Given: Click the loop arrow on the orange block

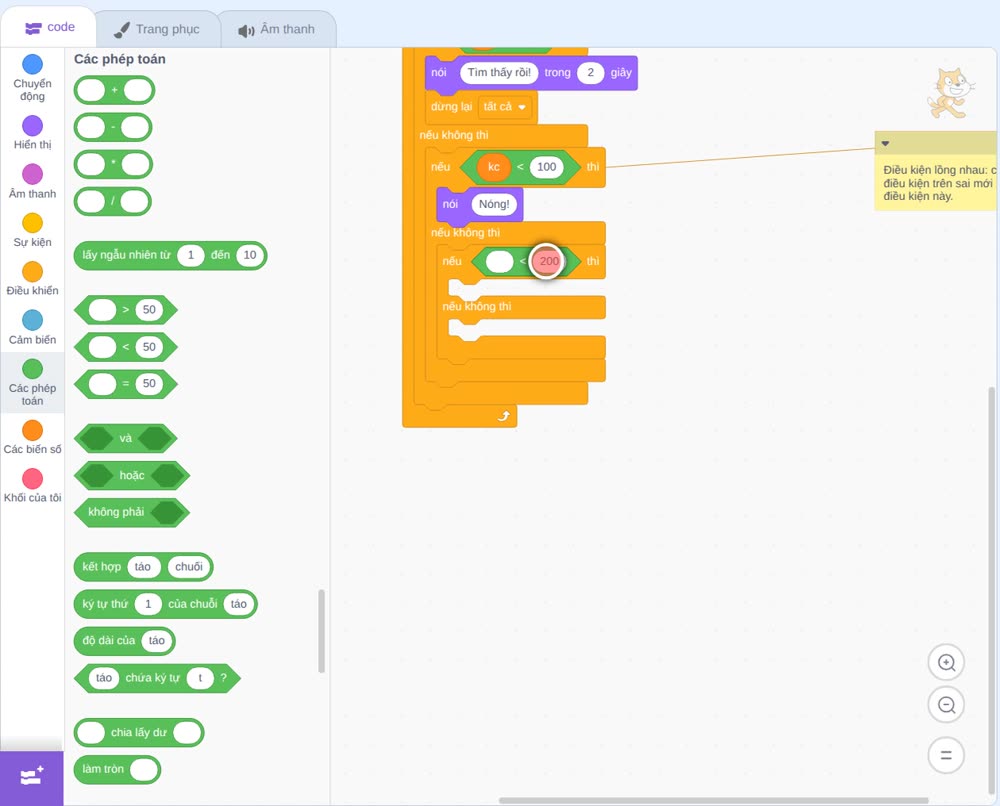Looking at the screenshot, I should coord(504,416).
